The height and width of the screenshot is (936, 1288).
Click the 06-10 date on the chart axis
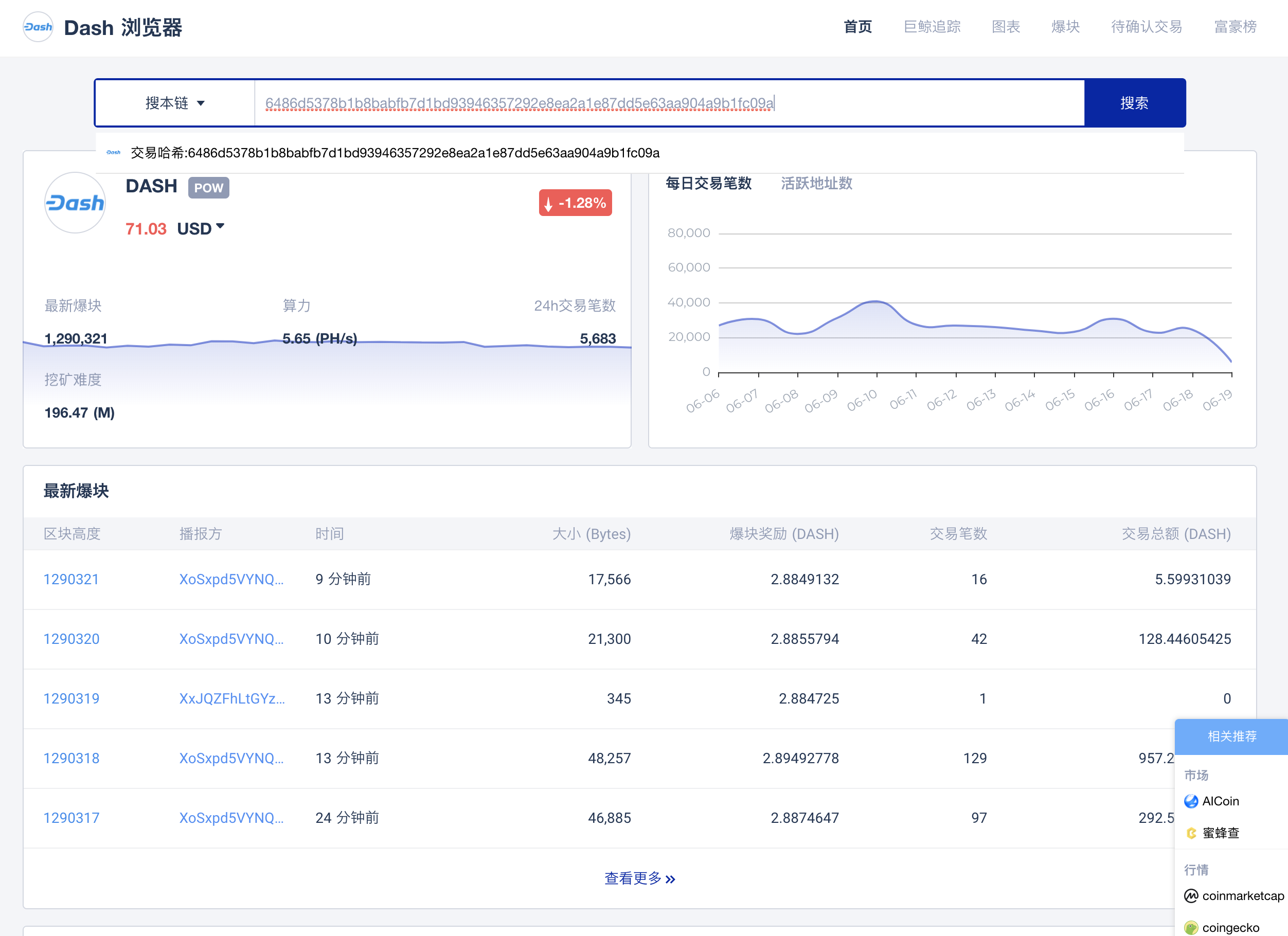(862, 401)
